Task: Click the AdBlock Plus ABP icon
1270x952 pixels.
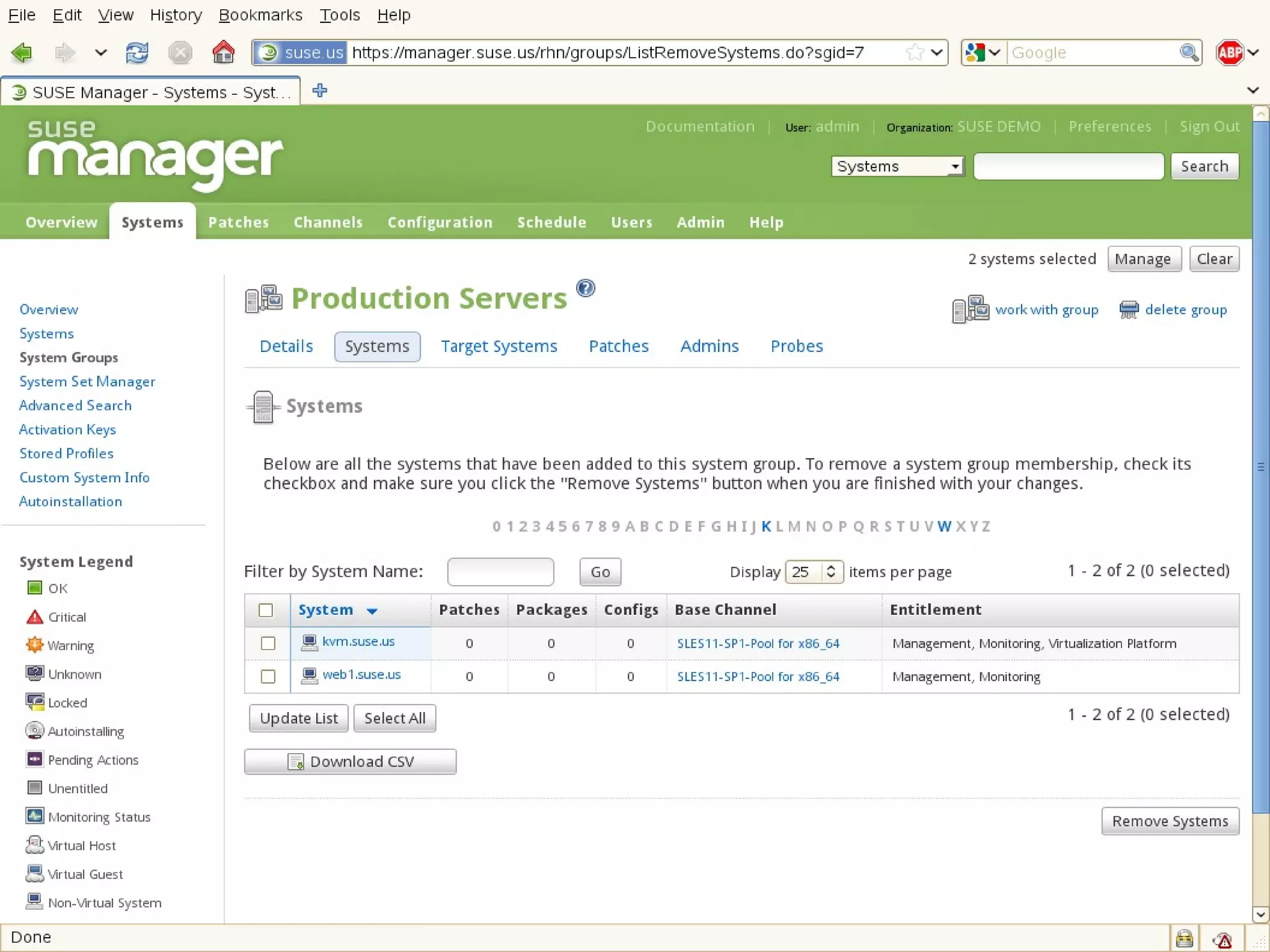Action: (x=1229, y=53)
